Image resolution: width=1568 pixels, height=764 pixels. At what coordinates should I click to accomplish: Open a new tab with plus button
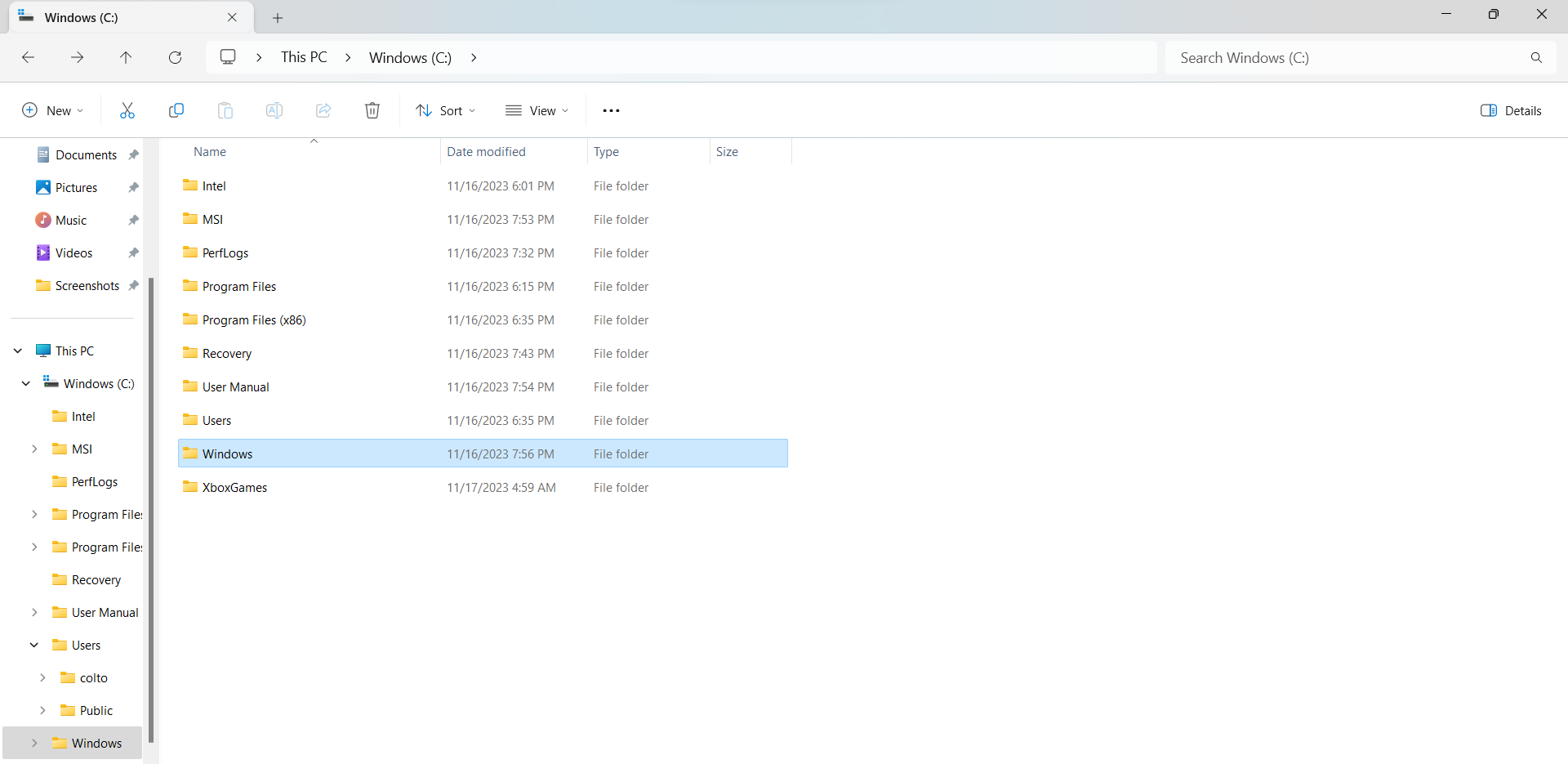pyautogui.click(x=278, y=18)
